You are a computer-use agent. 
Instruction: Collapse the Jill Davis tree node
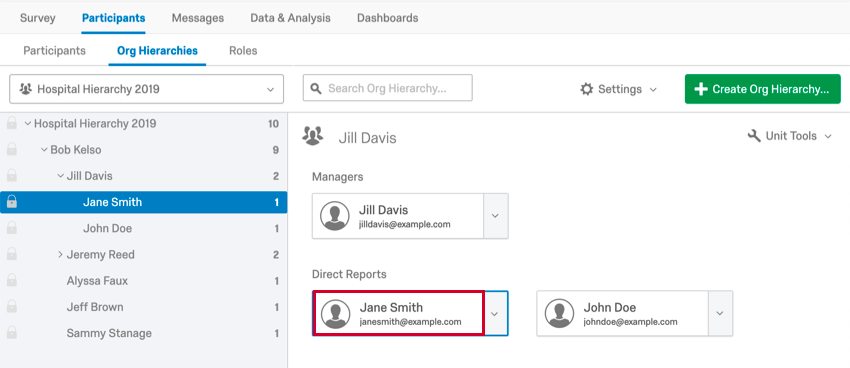[60, 176]
